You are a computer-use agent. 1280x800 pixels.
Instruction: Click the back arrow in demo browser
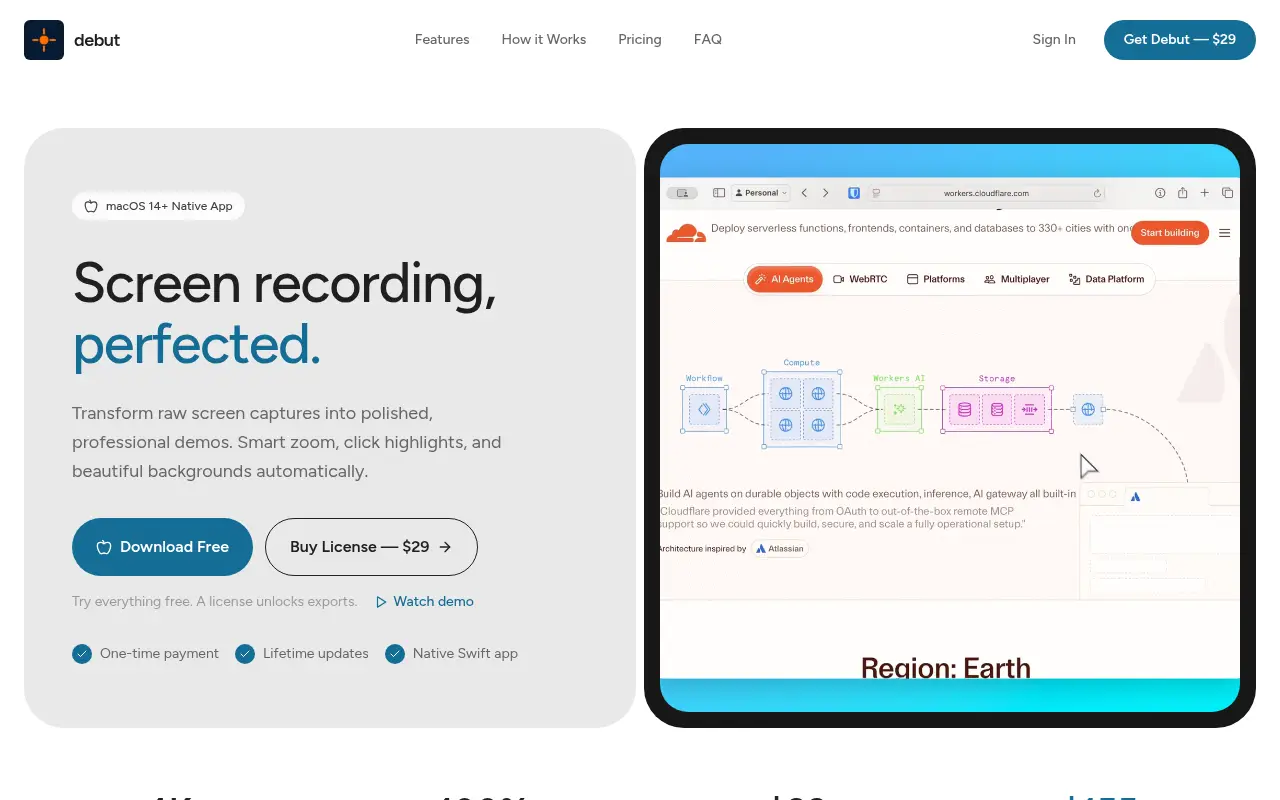click(x=804, y=193)
